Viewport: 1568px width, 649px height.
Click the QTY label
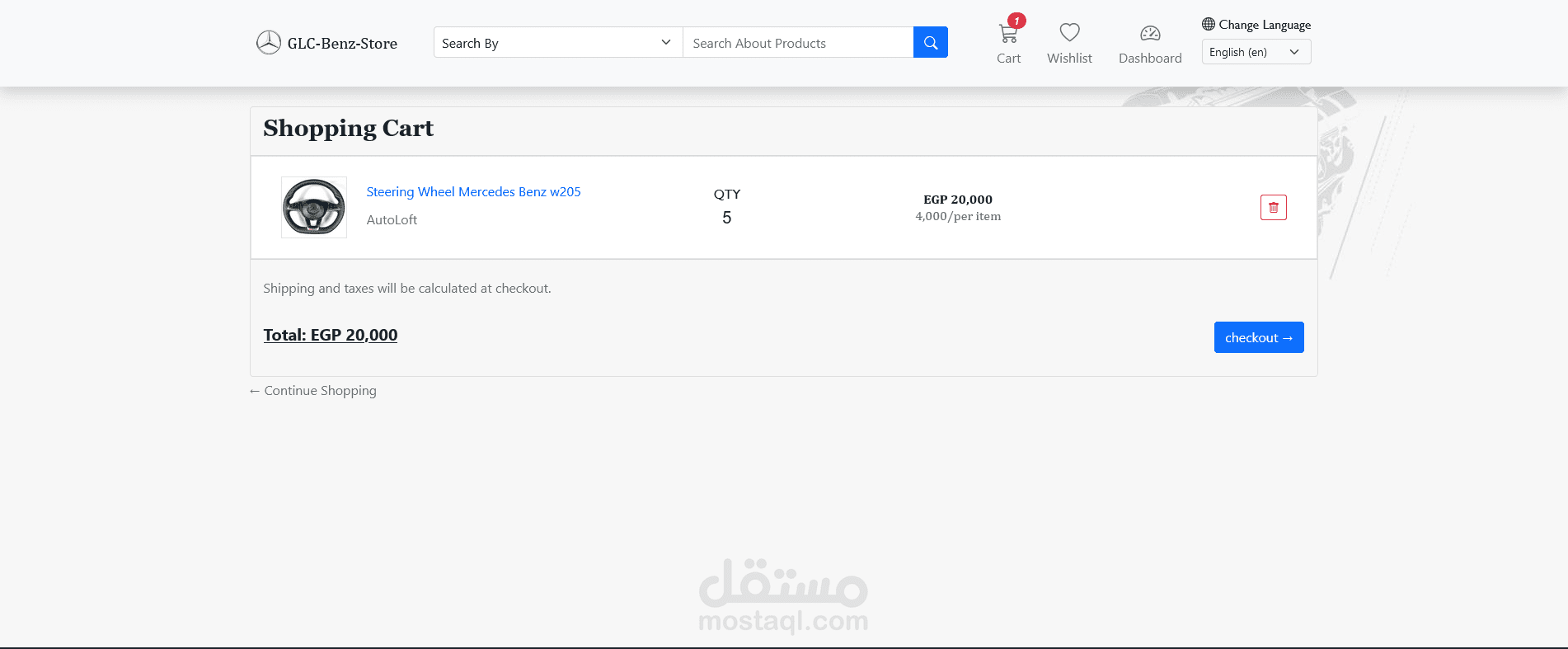tap(727, 194)
